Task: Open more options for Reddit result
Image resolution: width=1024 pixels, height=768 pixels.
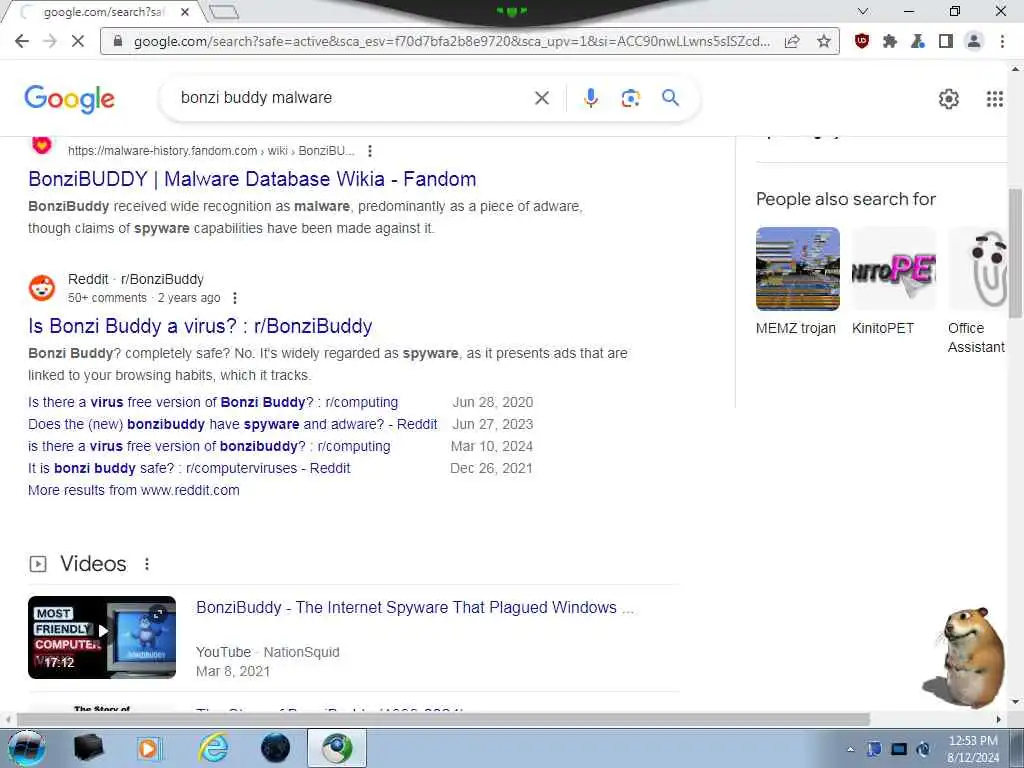Action: click(234, 298)
